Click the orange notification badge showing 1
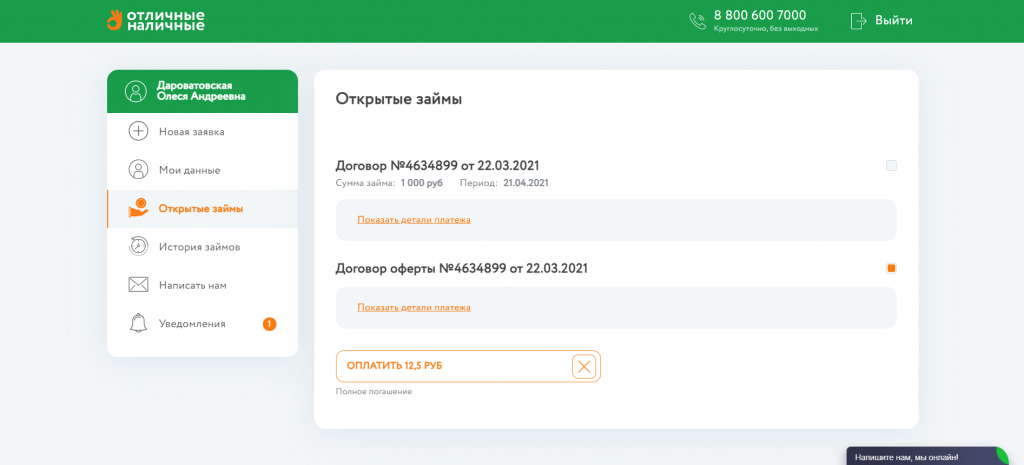Image resolution: width=1024 pixels, height=465 pixels. tap(270, 324)
